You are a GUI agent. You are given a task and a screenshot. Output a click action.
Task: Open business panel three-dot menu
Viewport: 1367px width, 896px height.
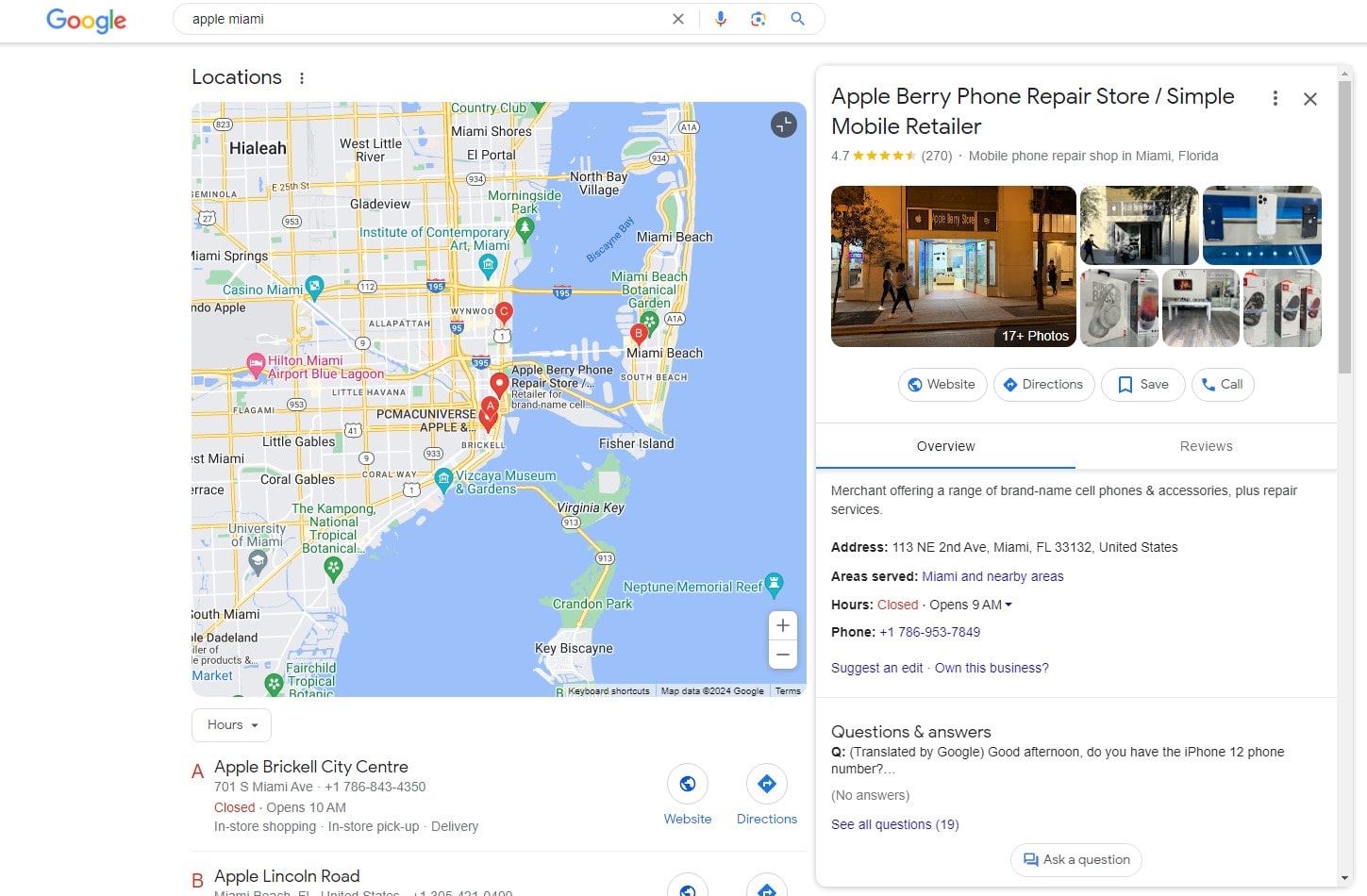[1275, 98]
